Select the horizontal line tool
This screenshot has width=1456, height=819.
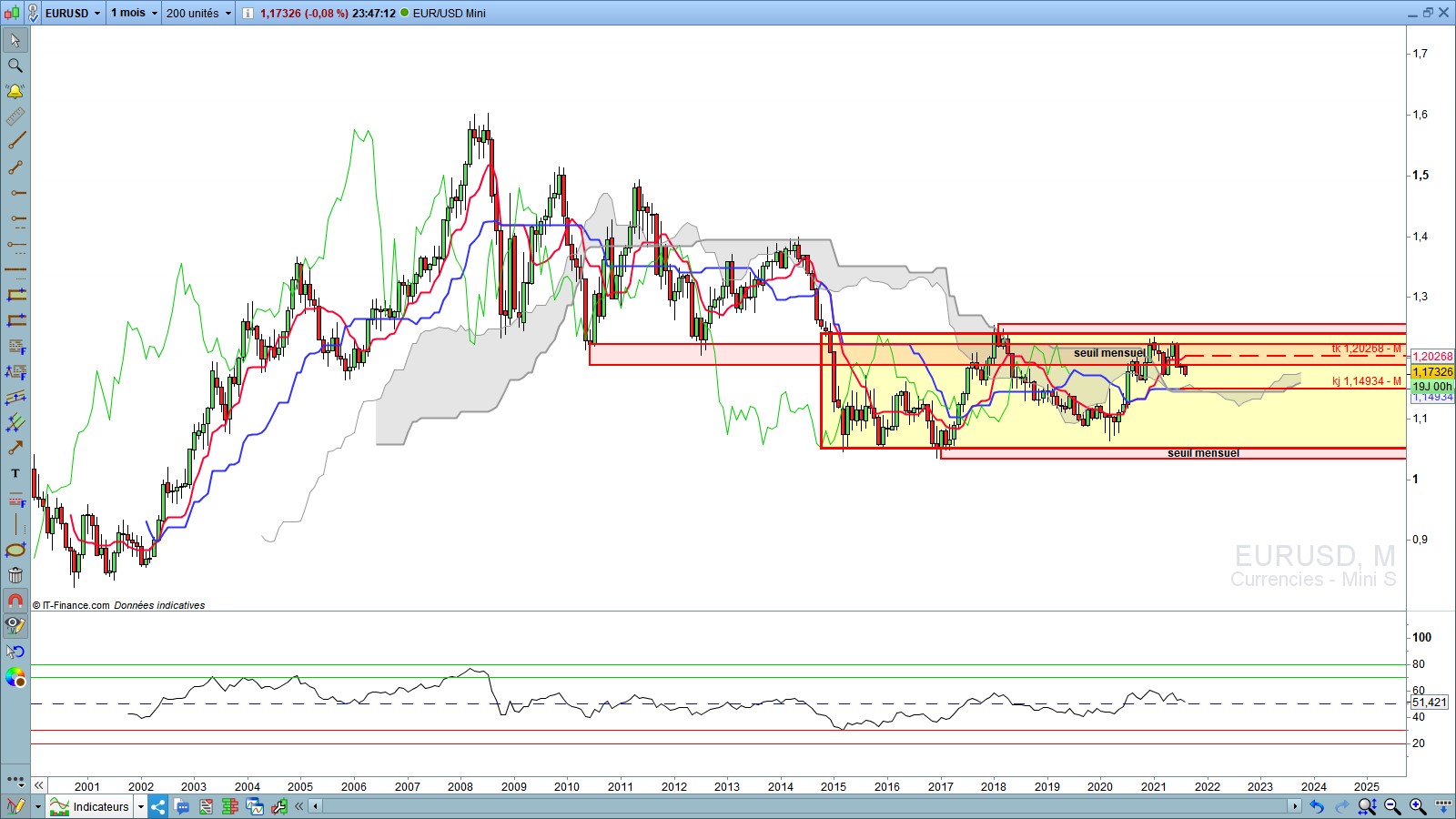point(15,269)
